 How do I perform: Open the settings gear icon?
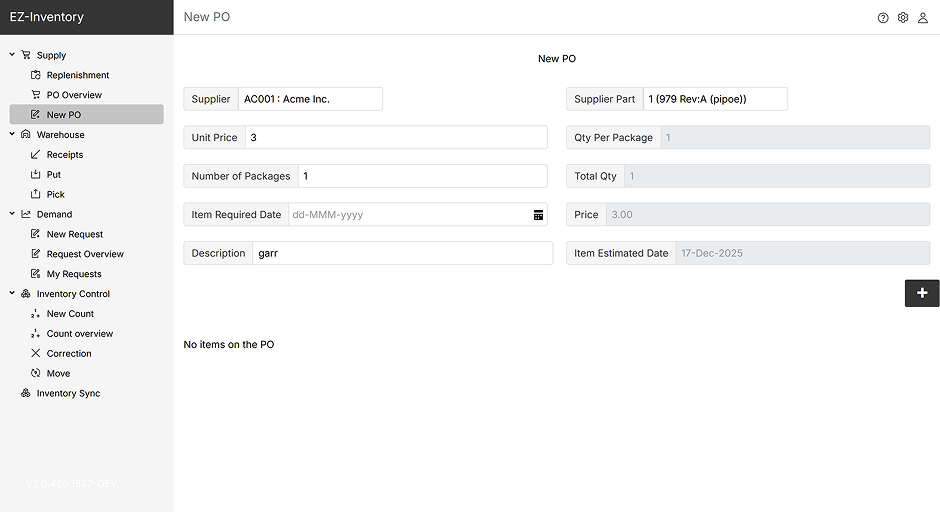(x=903, y=17)
